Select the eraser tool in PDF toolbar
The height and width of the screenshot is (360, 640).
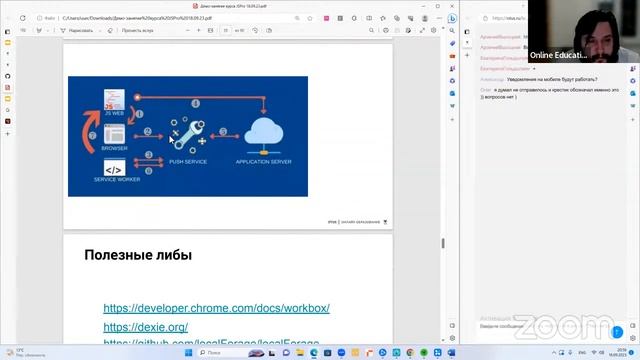pyautogui.click(x=110, y=31)
